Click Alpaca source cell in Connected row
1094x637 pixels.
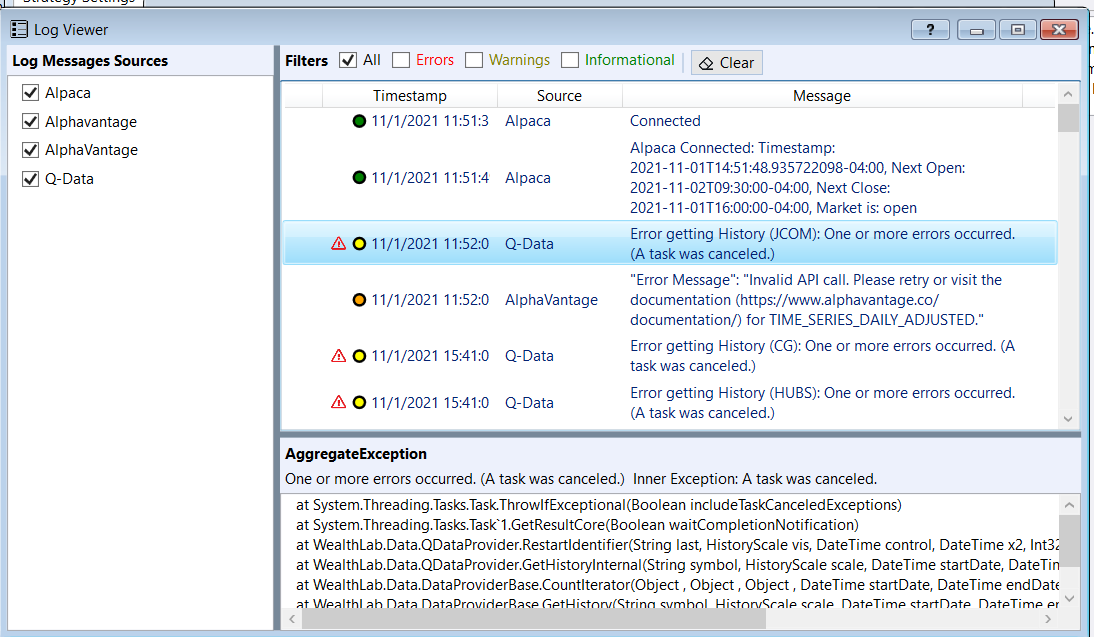527,121
